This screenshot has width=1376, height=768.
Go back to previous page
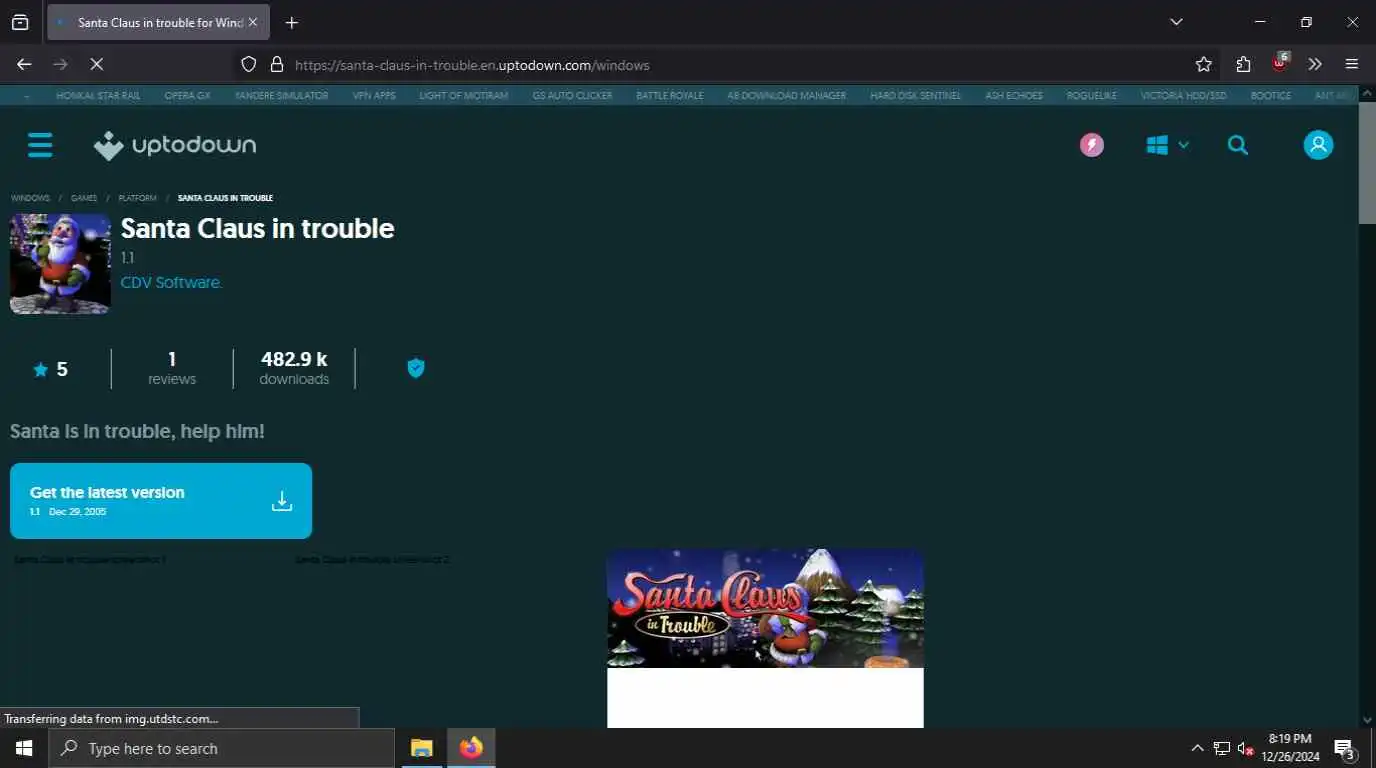tap(24, 64)
